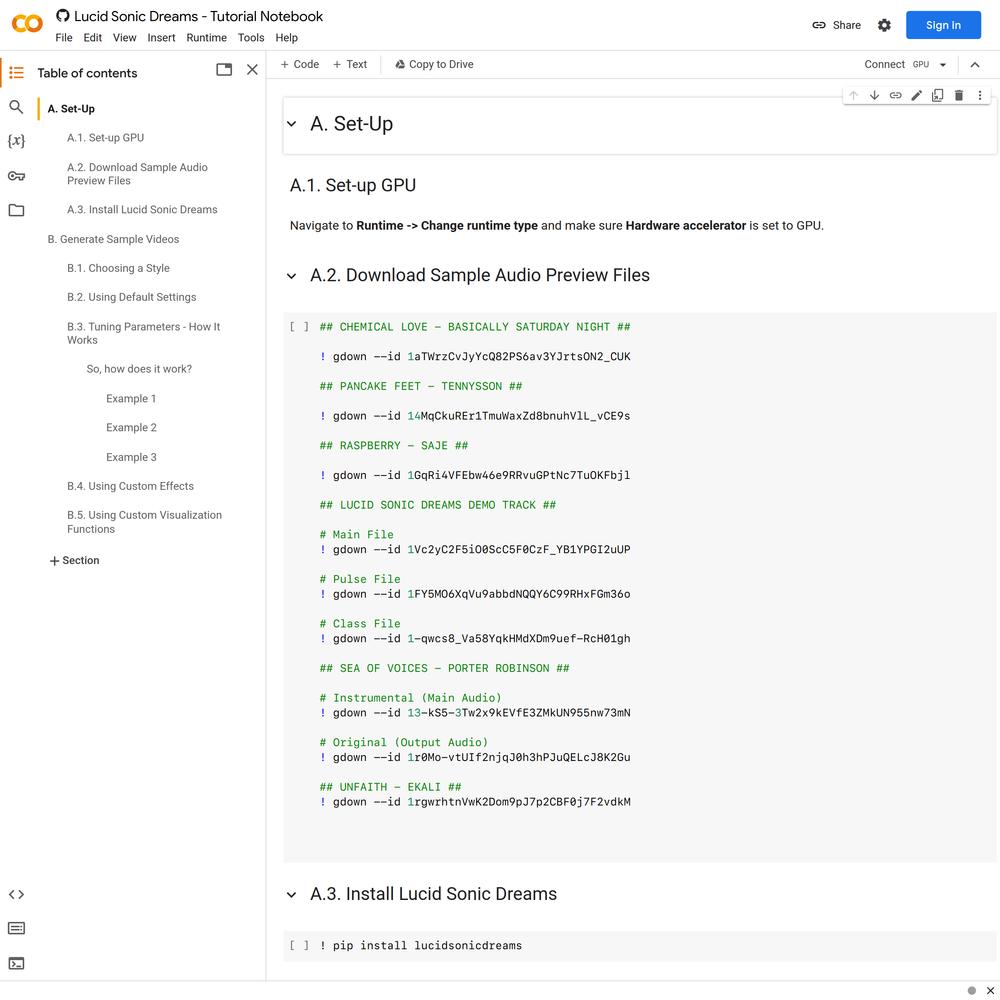Go to B. Generate Sample Videos

click(113, 239)
